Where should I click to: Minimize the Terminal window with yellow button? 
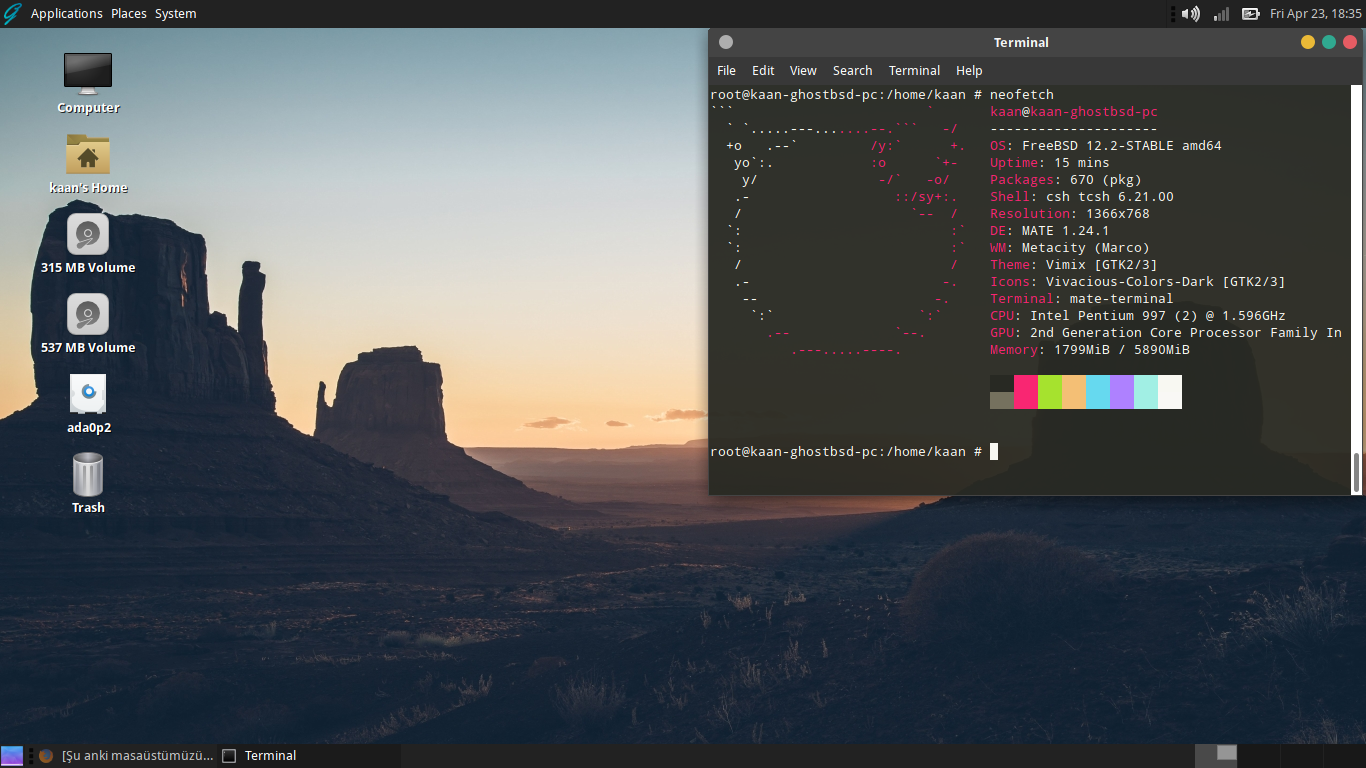[x=1308, y=42]
